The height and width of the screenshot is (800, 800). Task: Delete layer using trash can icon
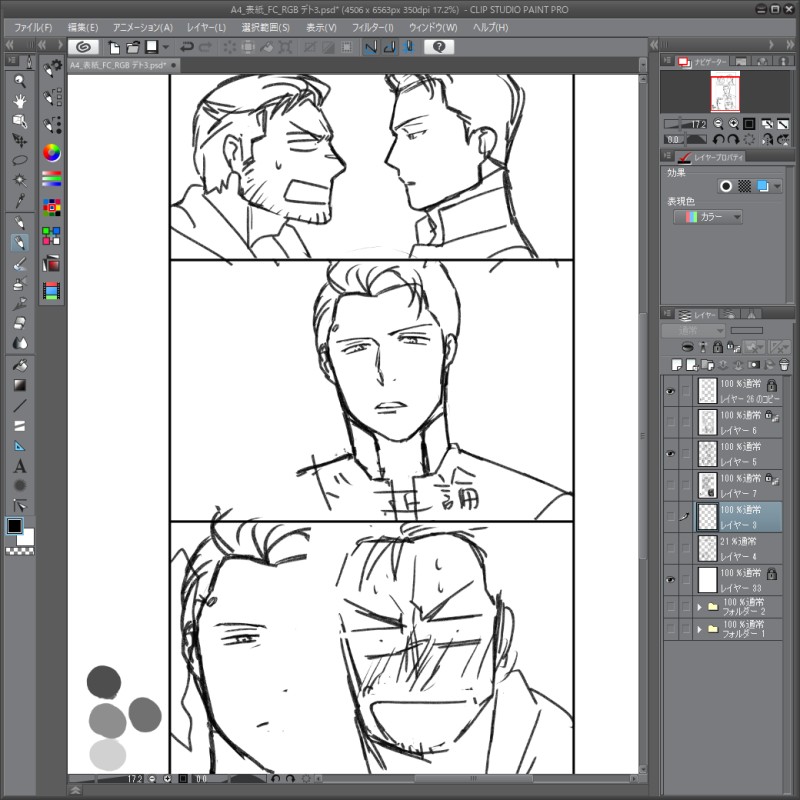(784, 364)
